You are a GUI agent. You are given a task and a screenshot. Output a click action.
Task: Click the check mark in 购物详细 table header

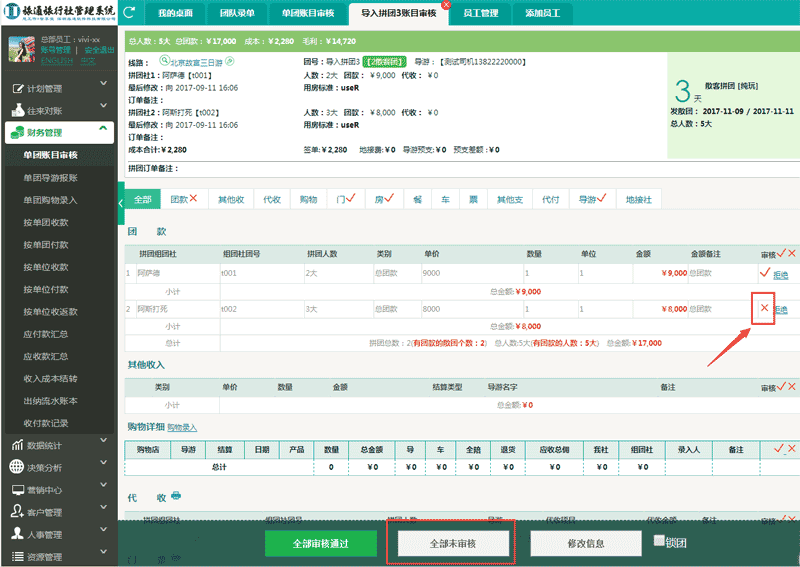click(779, 449)
